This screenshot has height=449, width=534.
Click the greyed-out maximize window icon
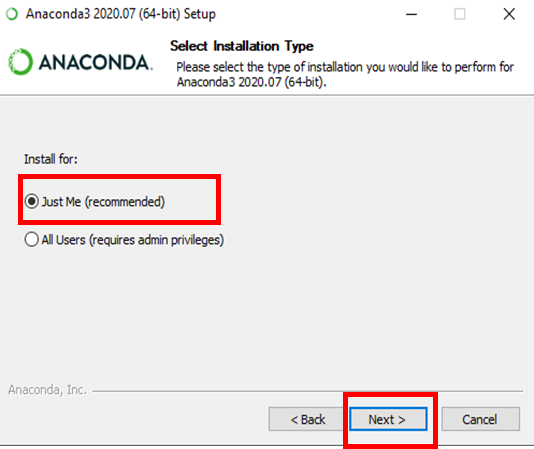click(460, 14)
